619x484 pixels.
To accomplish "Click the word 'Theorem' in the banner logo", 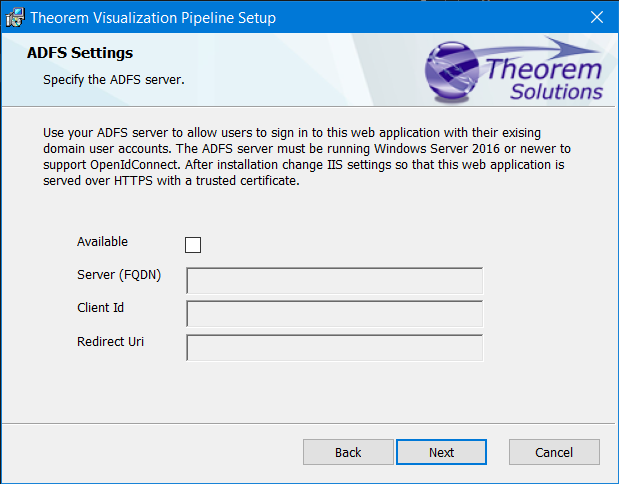I will pyautogui.click(x=544, y=70).
